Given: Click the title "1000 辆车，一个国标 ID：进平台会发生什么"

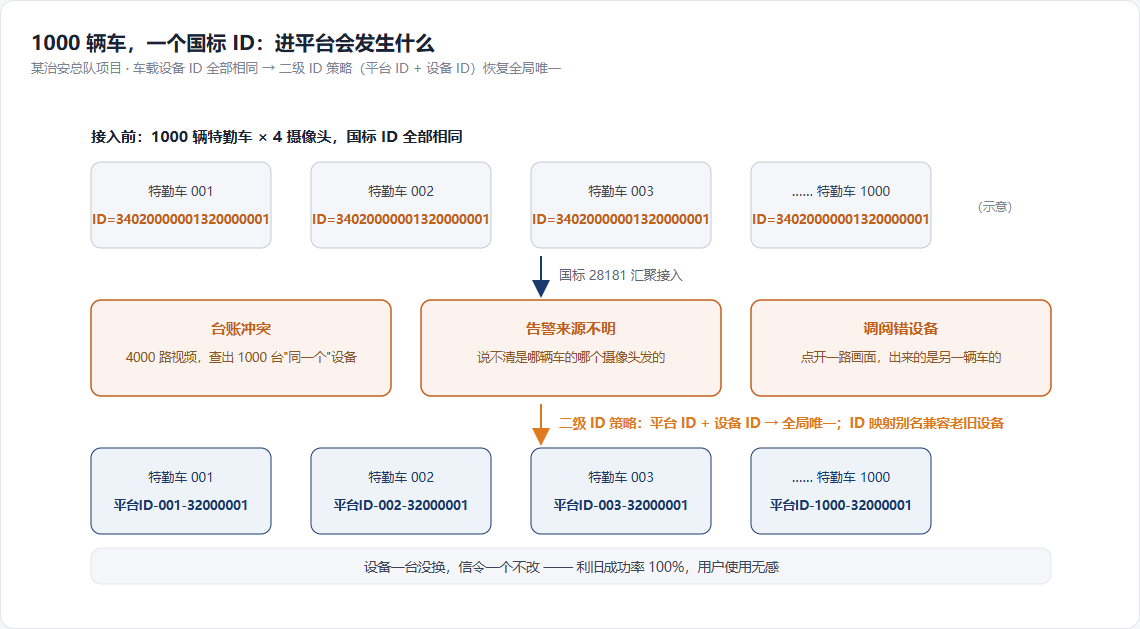Looking at the screenshot, I should [x=233, y=43].
